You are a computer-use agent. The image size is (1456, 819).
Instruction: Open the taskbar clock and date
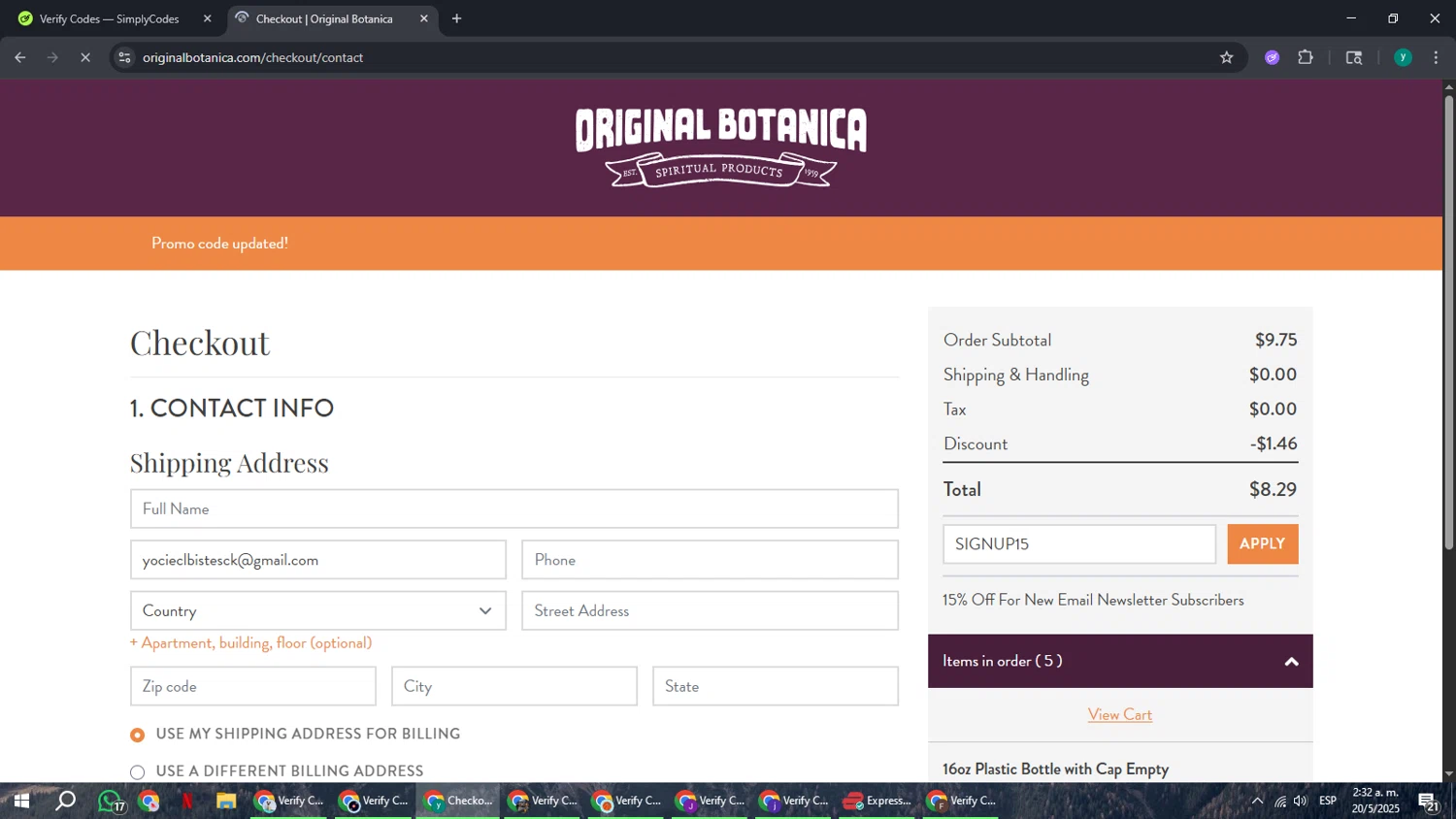point(1375,801)
